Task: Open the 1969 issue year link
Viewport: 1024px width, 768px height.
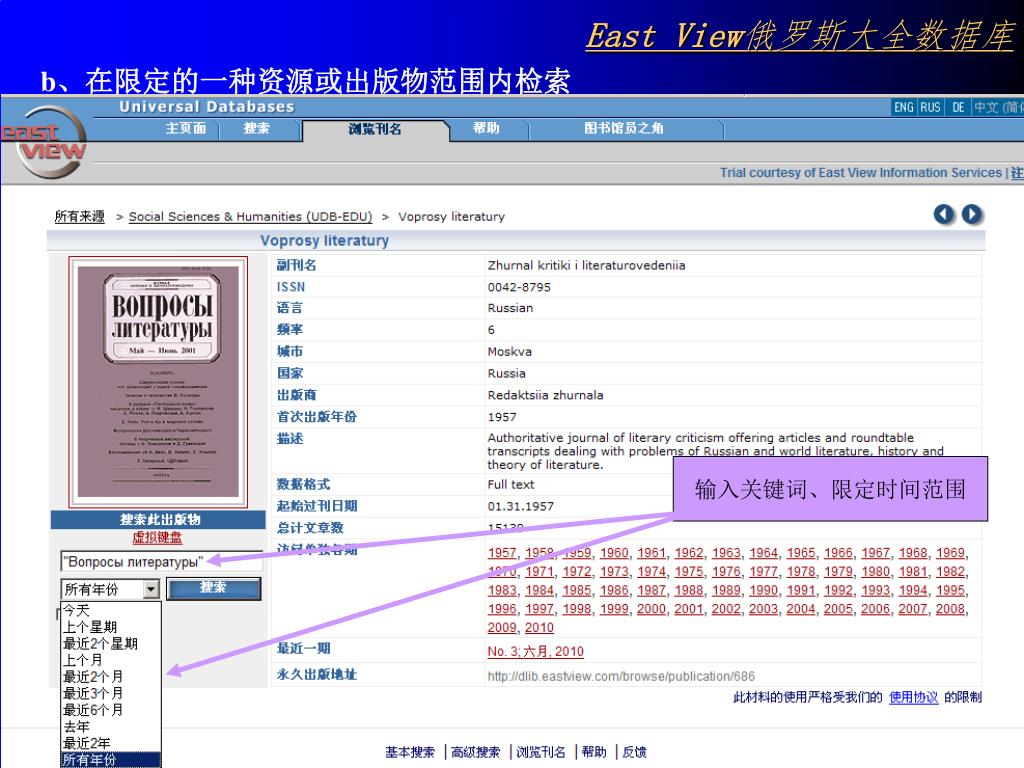Action: (x=950, y=552)
